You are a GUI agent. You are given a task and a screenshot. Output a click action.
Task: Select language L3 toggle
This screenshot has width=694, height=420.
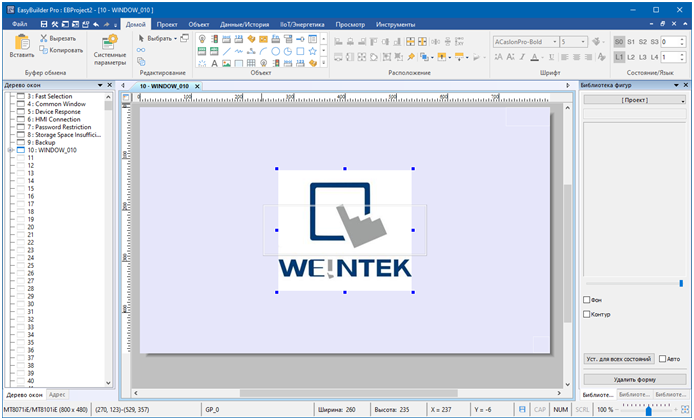(x=643, y=57)
